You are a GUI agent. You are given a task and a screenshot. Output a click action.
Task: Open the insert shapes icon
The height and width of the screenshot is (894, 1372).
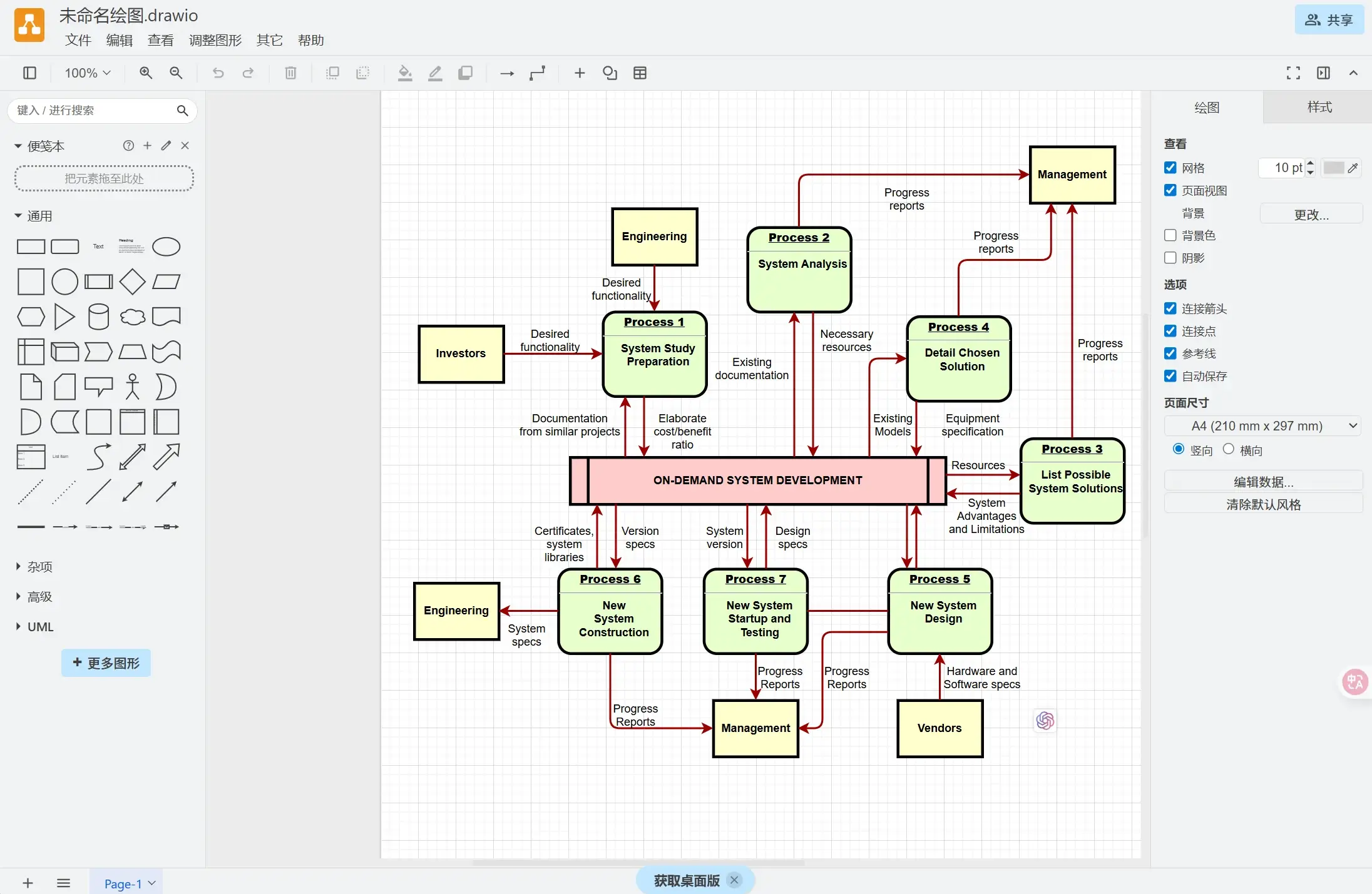pyautogui.click(x=610, y=73)
